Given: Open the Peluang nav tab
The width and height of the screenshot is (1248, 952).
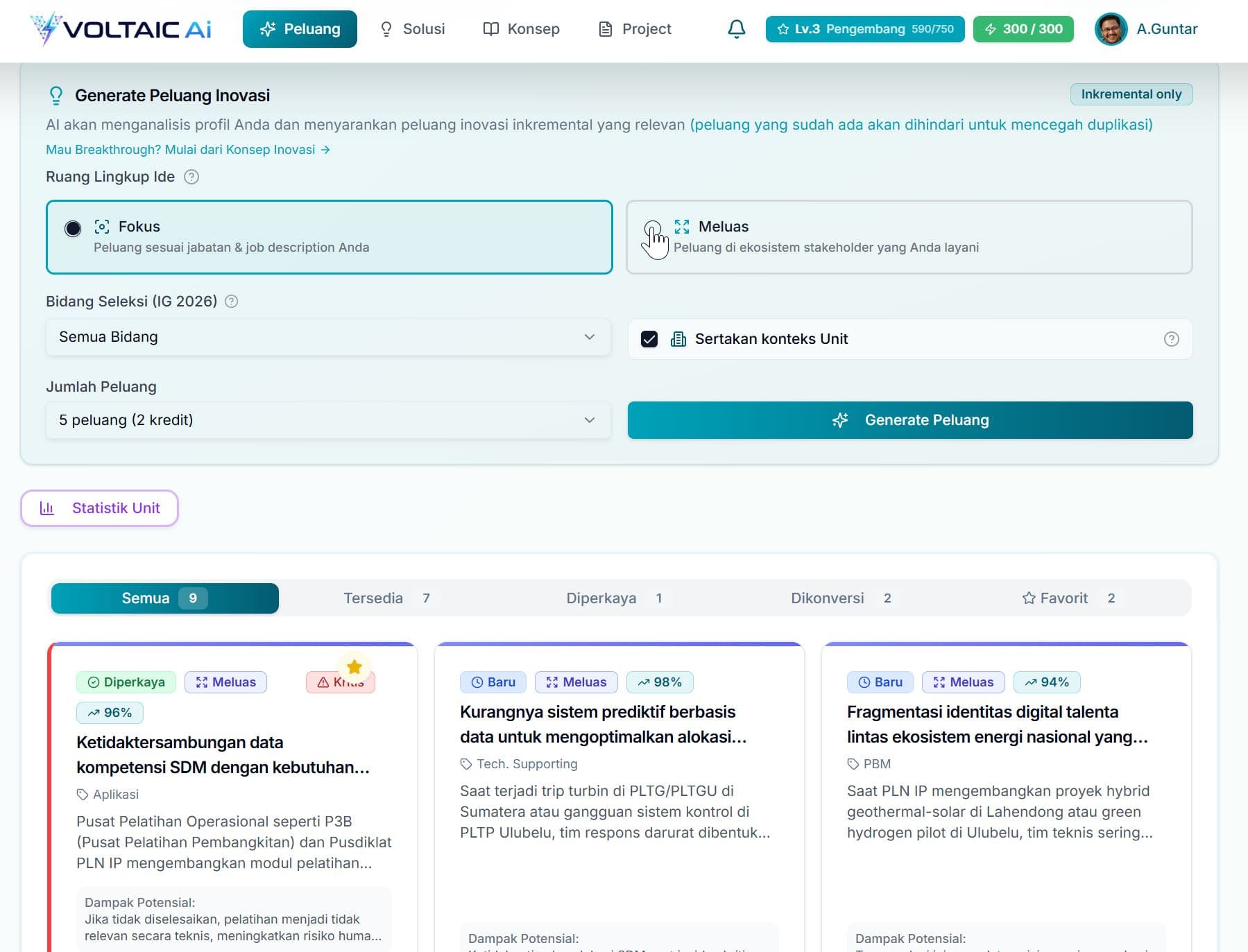Looking at the screenshot, I should click(300, 29).
